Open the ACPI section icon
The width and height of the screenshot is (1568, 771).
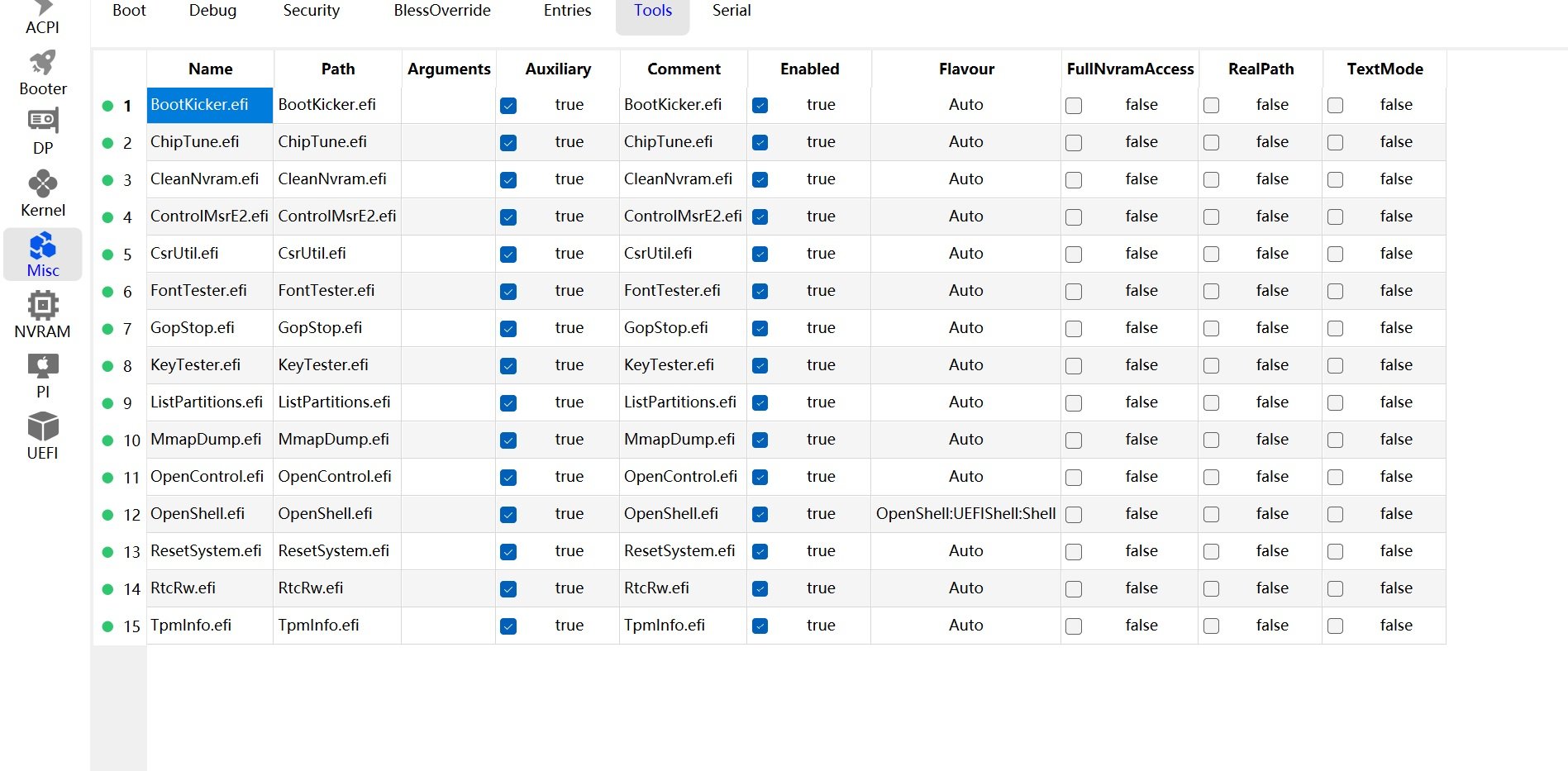tap(42, 8)
